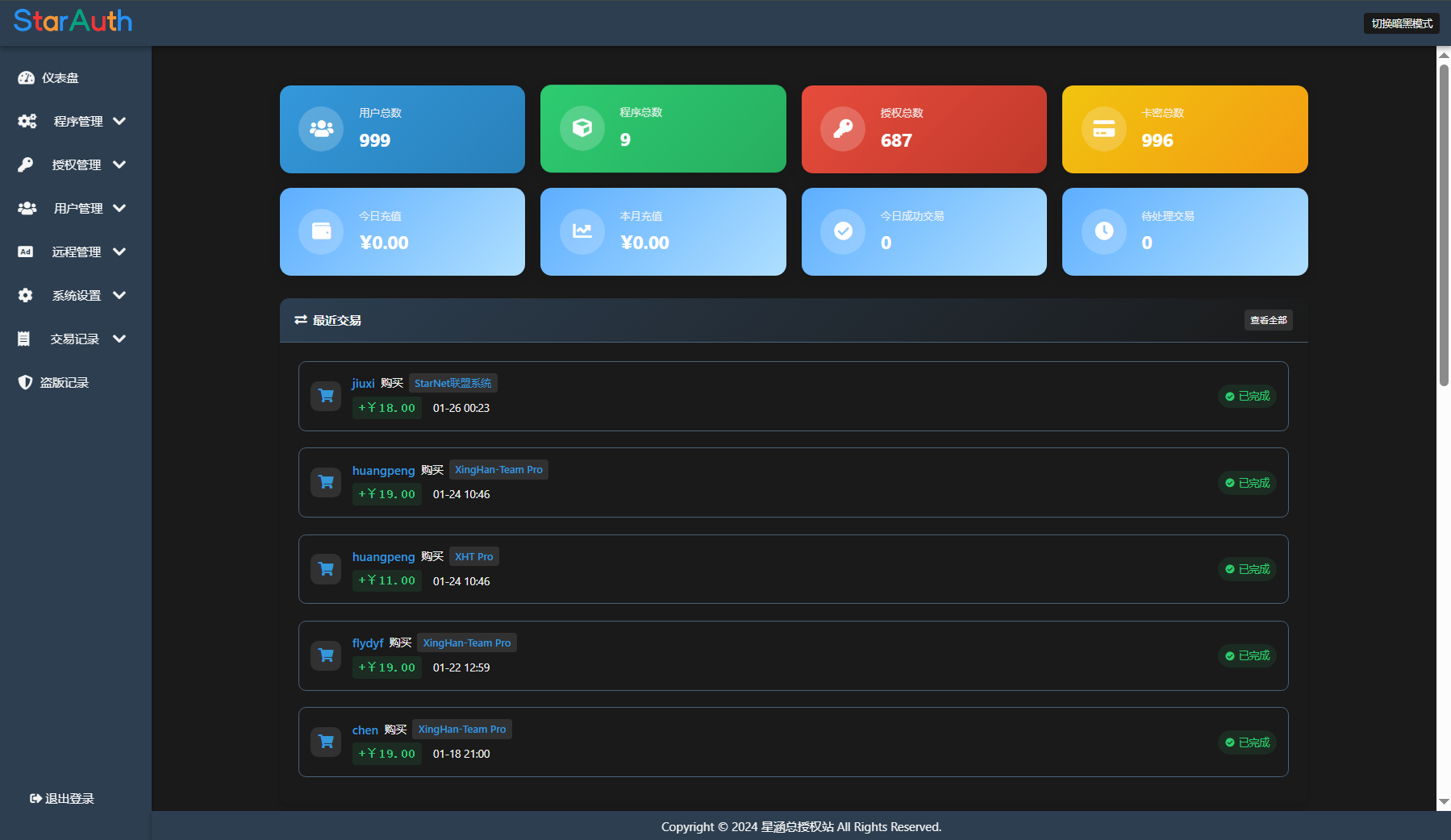The height and width of the screenshot is (840, 1451).
Task: Click the jiuxi username link
Action: (x=363, y=383)
